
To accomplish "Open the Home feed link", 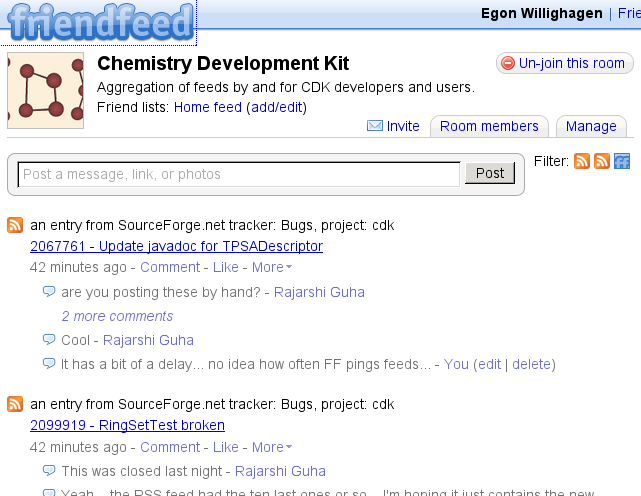I will point(208,107).
